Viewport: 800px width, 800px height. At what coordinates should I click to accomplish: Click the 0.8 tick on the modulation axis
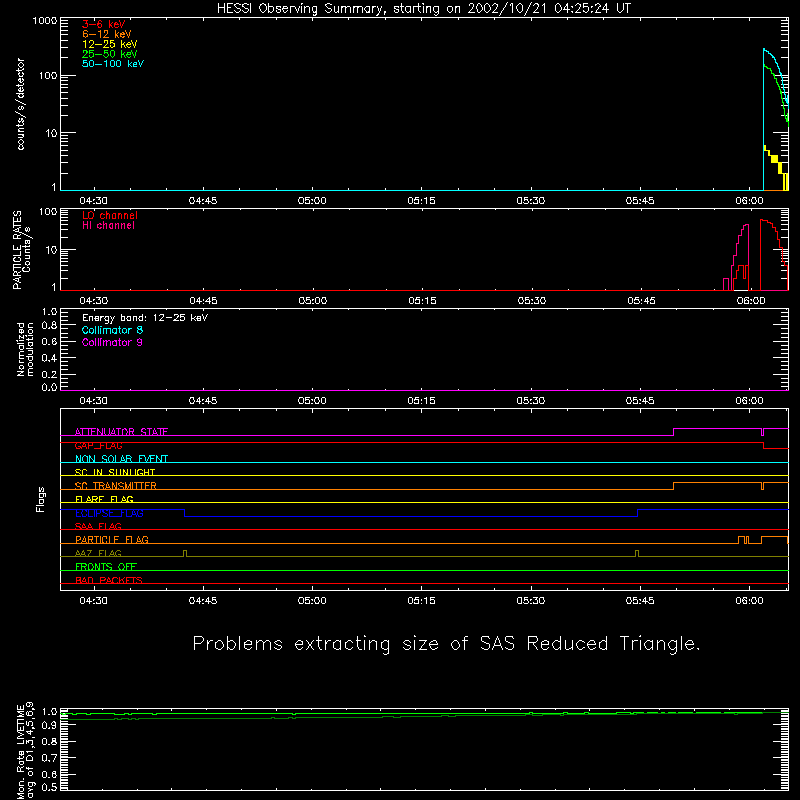tap(49, 326)
